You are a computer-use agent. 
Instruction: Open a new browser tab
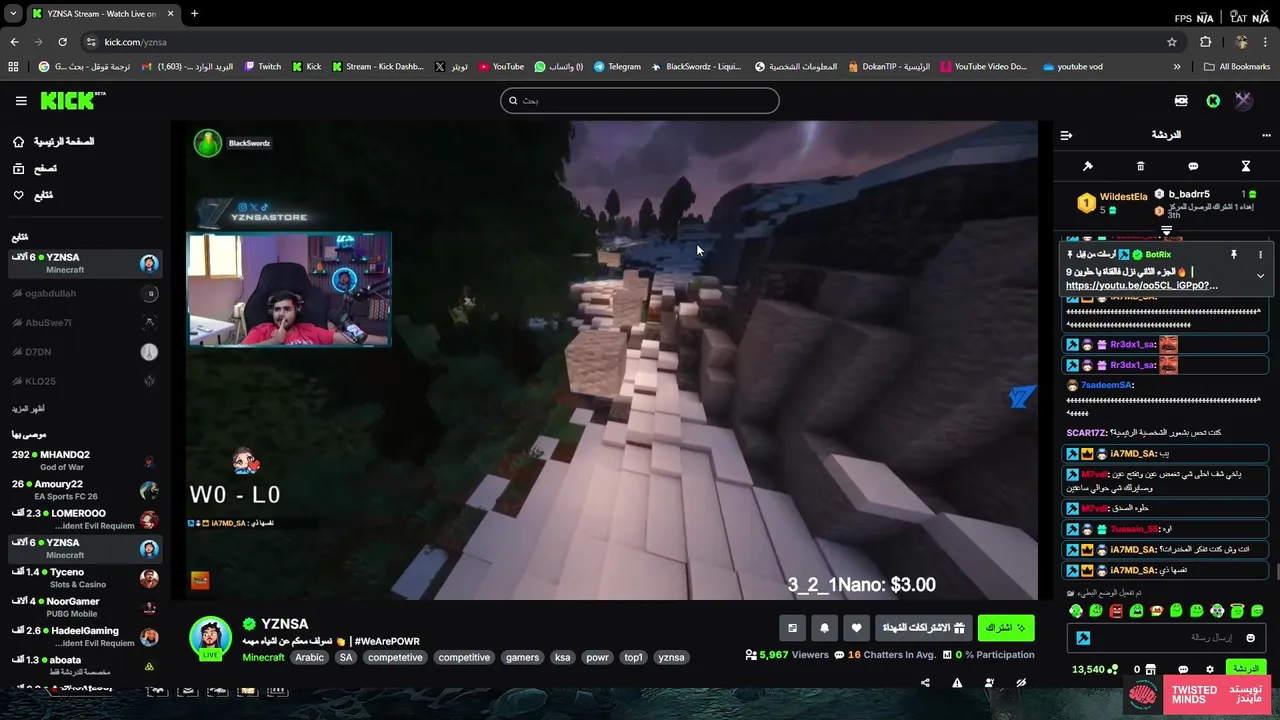pyautogui.click(x=194, y=14)
